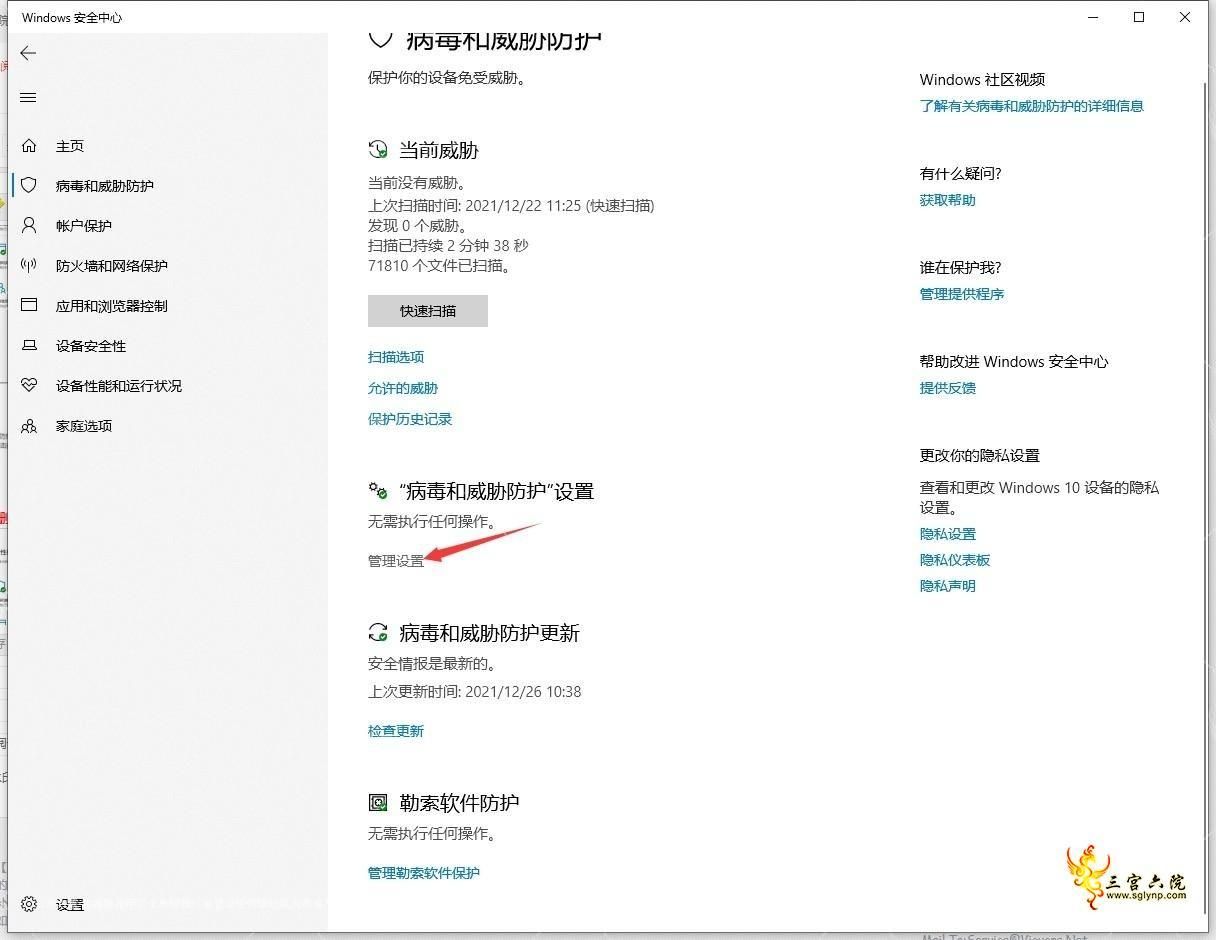The height and width of the screenshot is (940, 1216).
Task: Click the heart icon for device performance
Action: [x=29, y=385]
